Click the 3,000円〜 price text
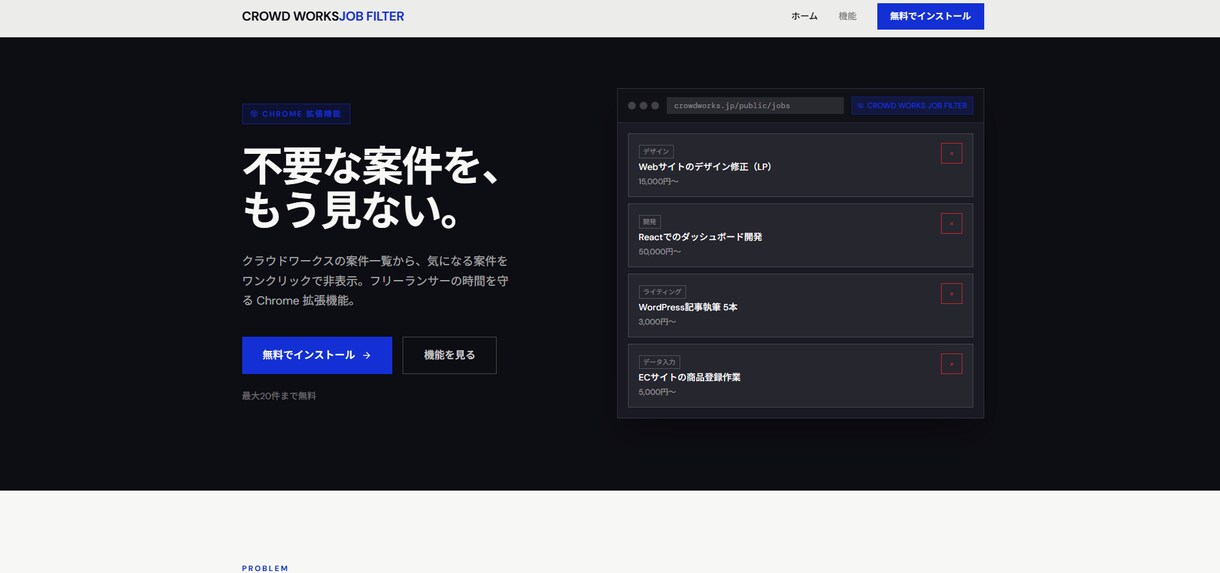Viewport: 1220px width, 573px height. [657, 322]
